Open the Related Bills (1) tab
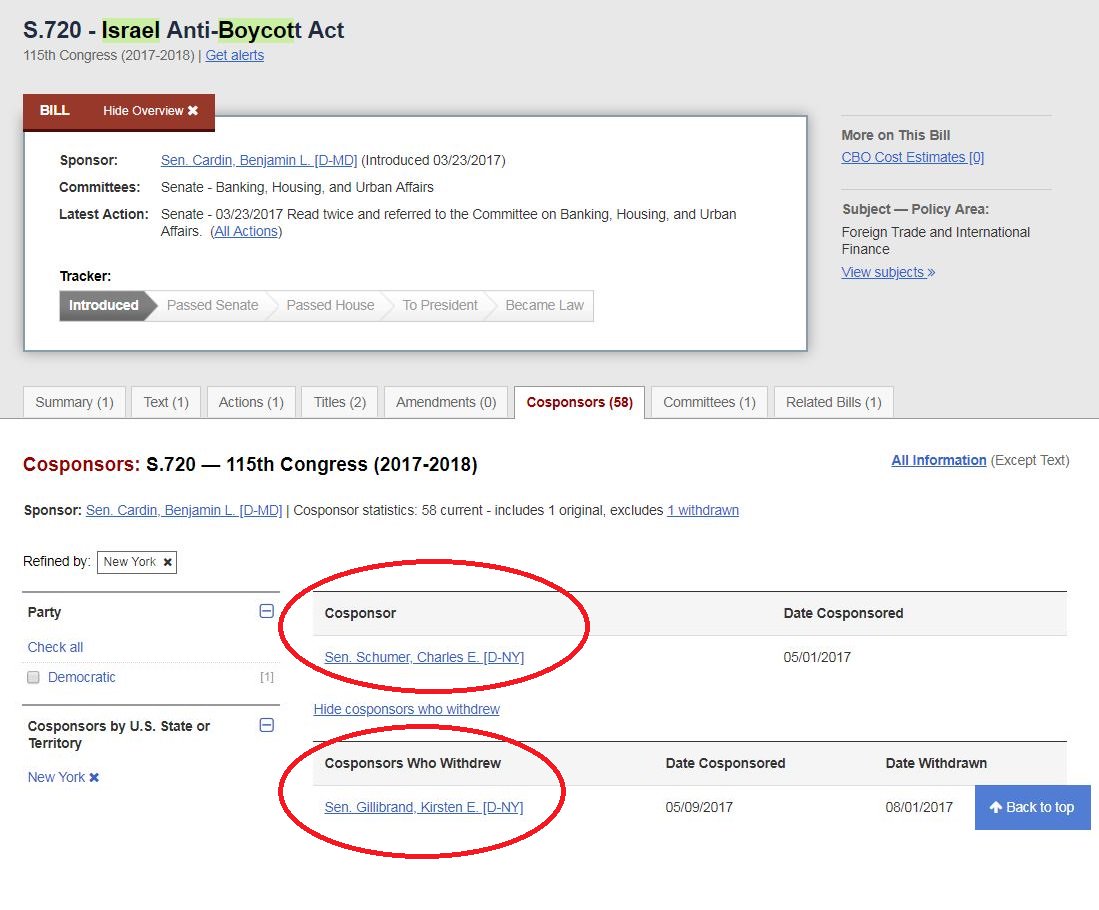The height and width of the screenshot is (910, 1099). pyautogui.click(x=833, y=402)
